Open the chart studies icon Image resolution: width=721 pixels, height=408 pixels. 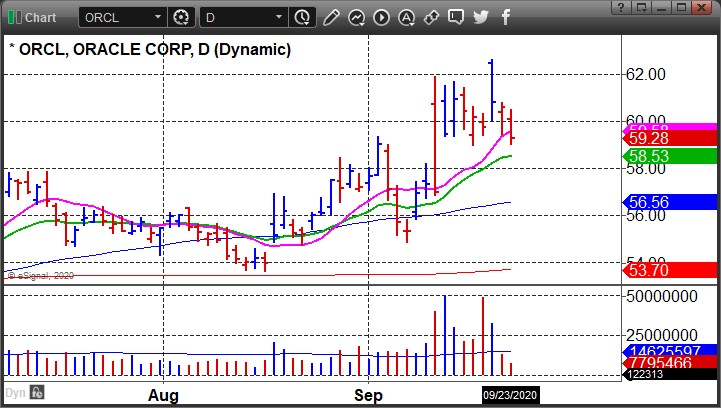tap(356, 17)
